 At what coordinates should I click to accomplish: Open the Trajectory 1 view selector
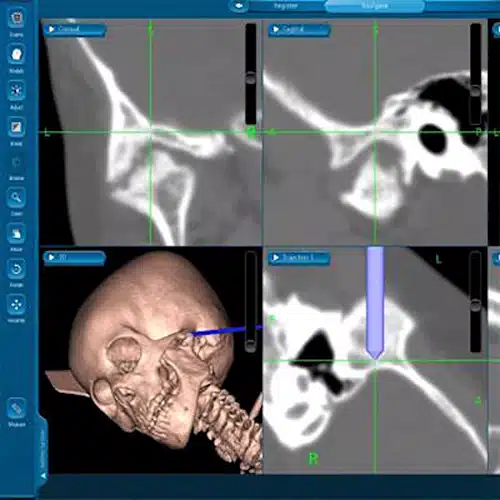coord(299,257)
